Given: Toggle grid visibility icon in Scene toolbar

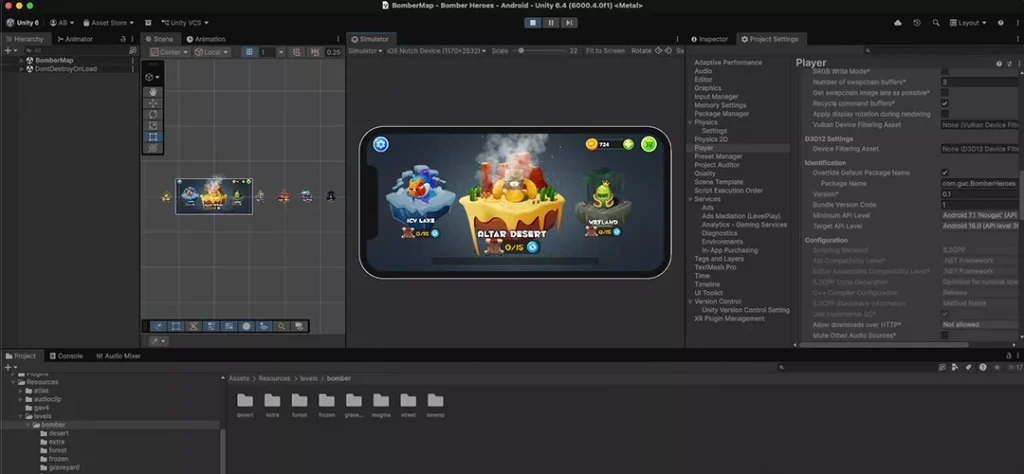Looking at the screenshot, I should [249, 52].
